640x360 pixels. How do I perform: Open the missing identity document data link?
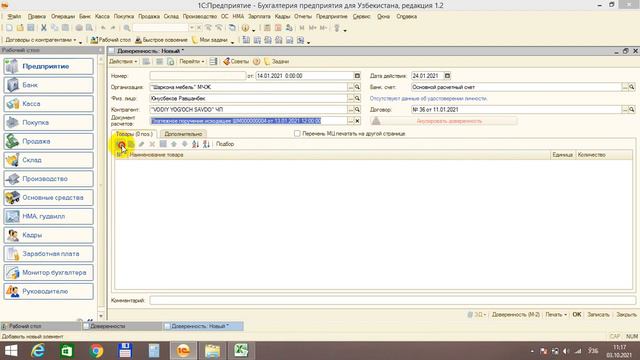pyautogui.click(x=428, y=98)
